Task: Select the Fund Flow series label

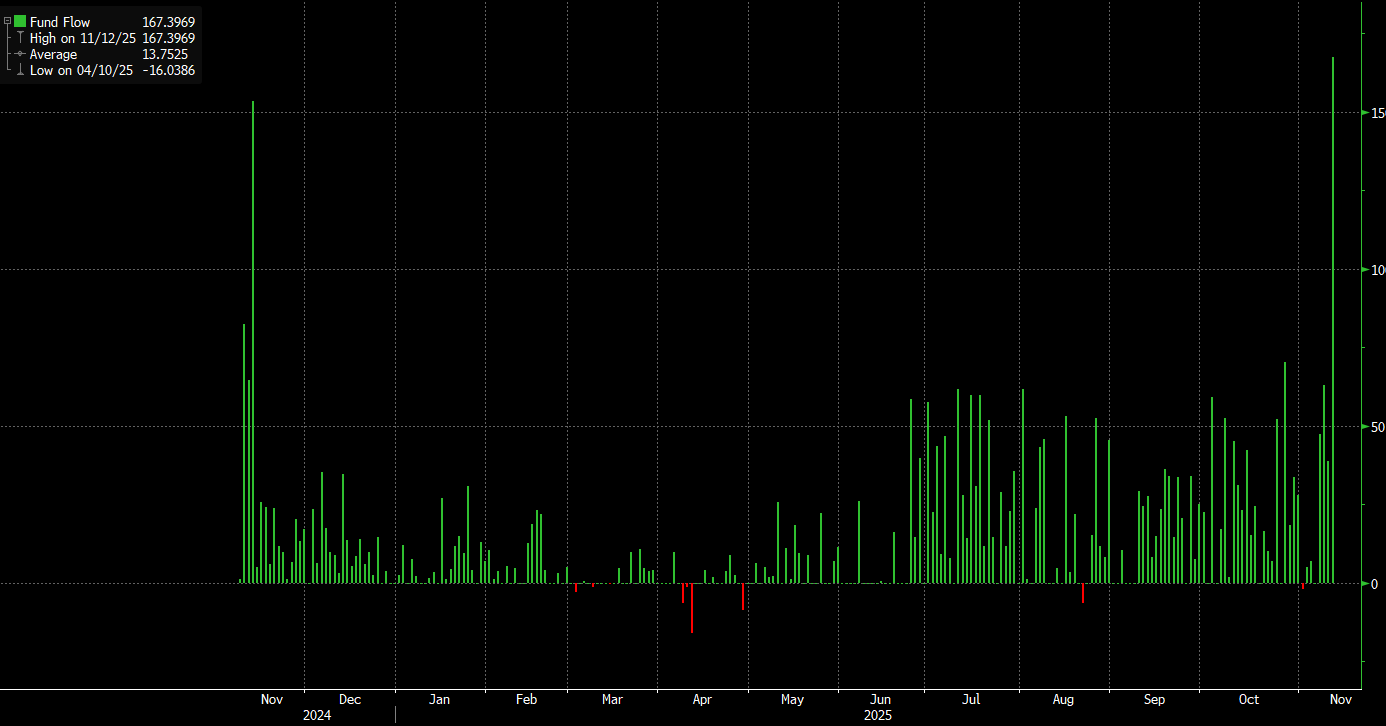Action: click(60, 22)
